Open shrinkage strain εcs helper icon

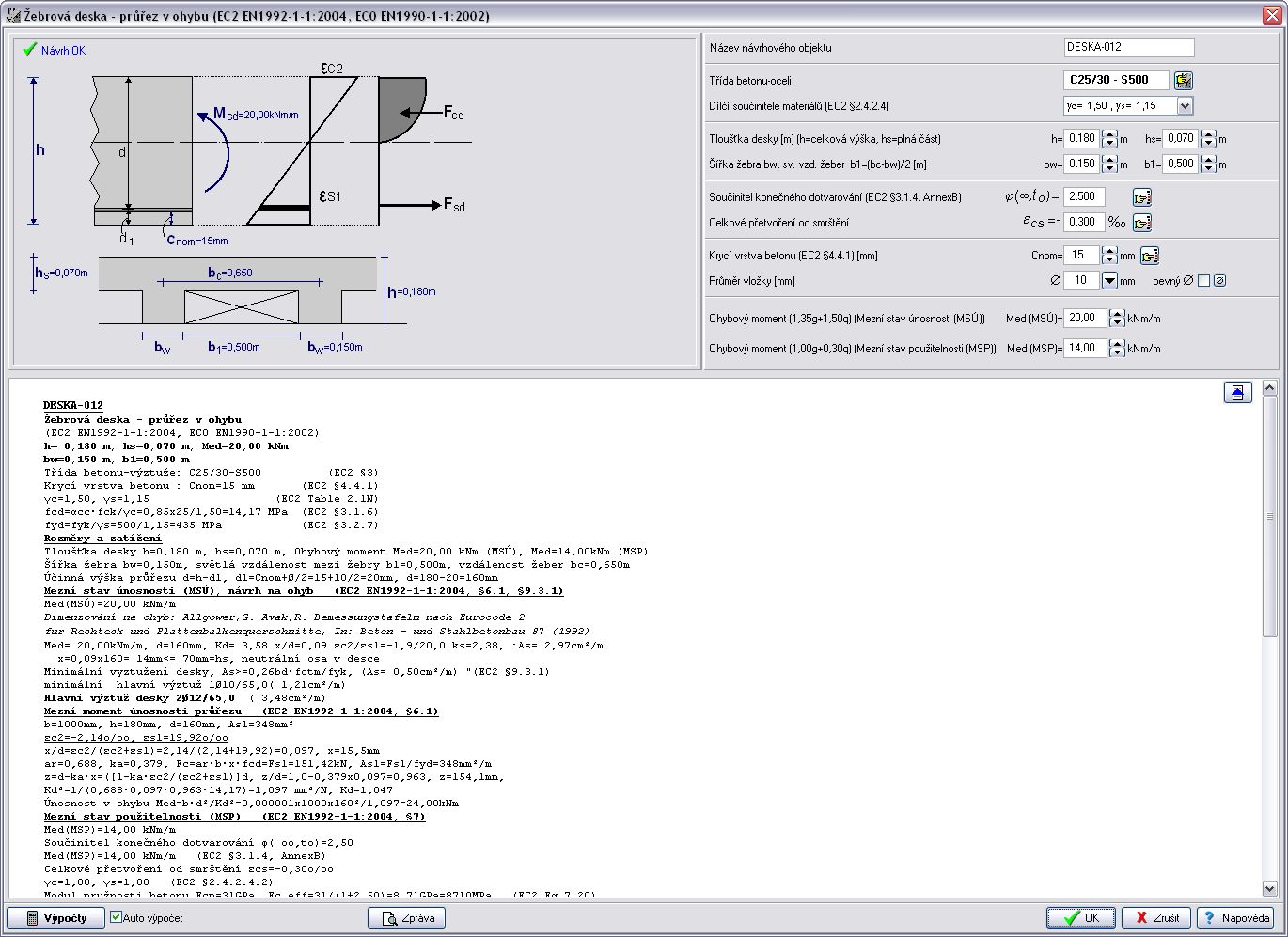[1141, 223]
